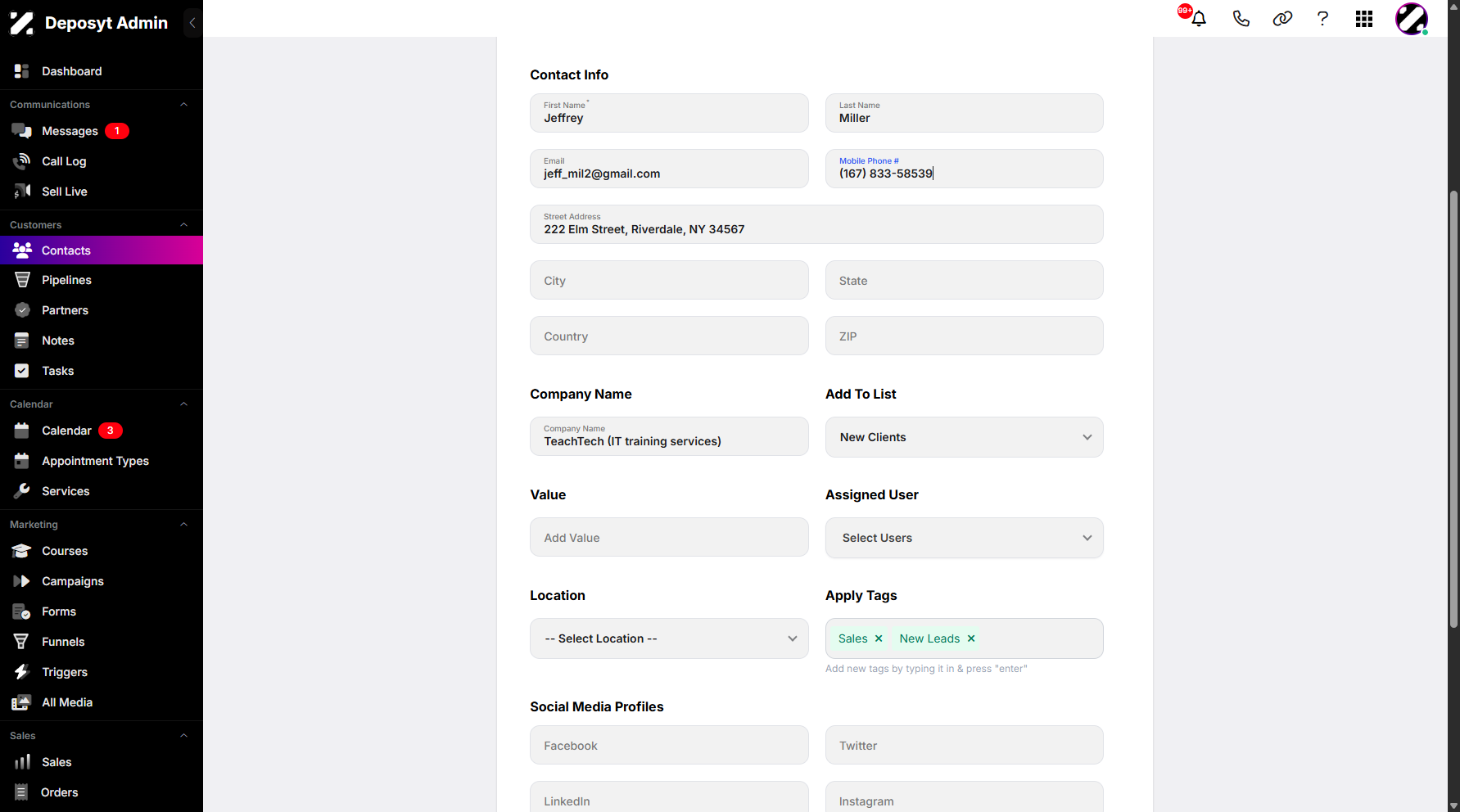Click the page vertical scrollbar
The image size is (1460, 812).
[1453, 409]
